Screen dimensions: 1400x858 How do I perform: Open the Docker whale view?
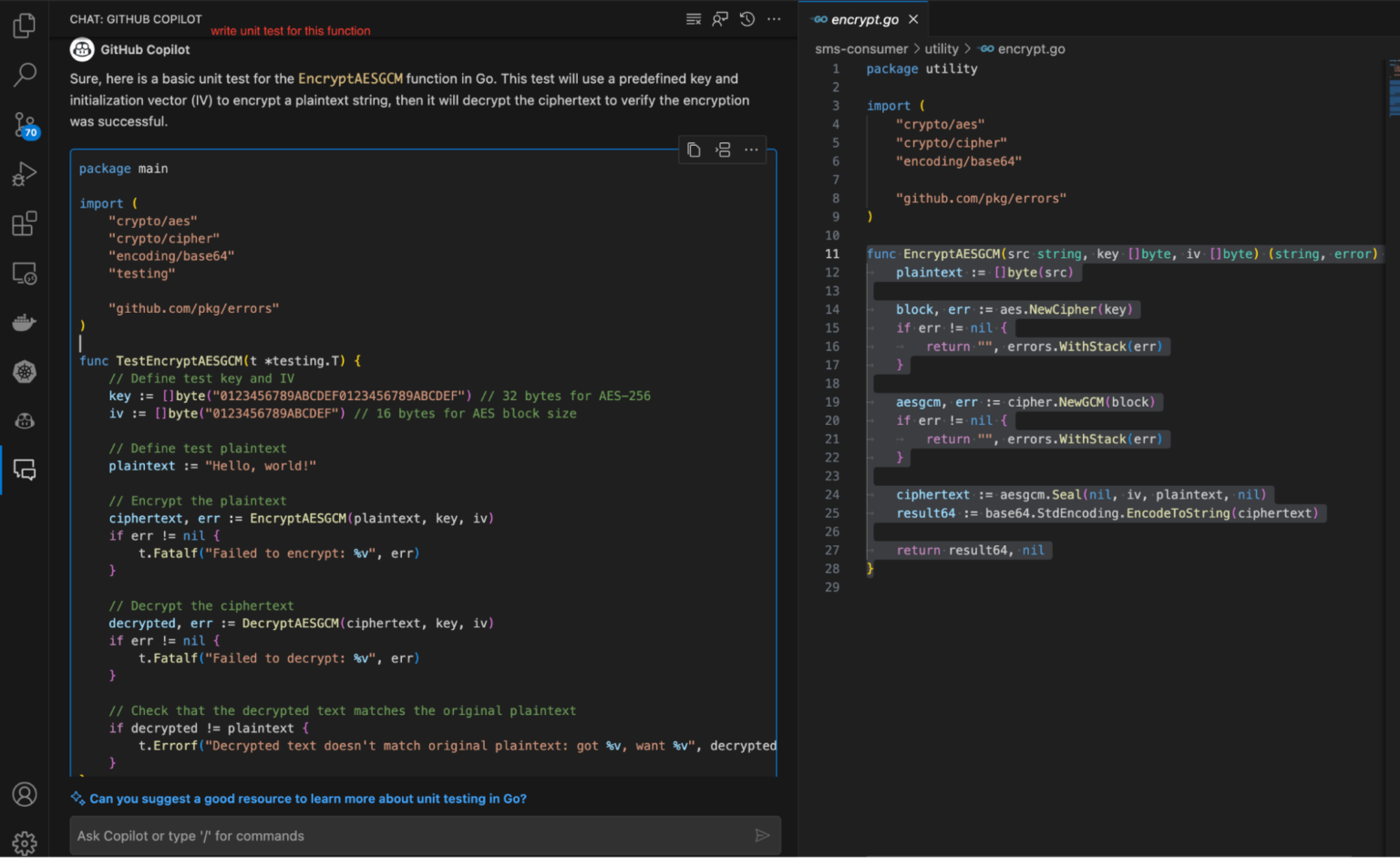[25, 322]
